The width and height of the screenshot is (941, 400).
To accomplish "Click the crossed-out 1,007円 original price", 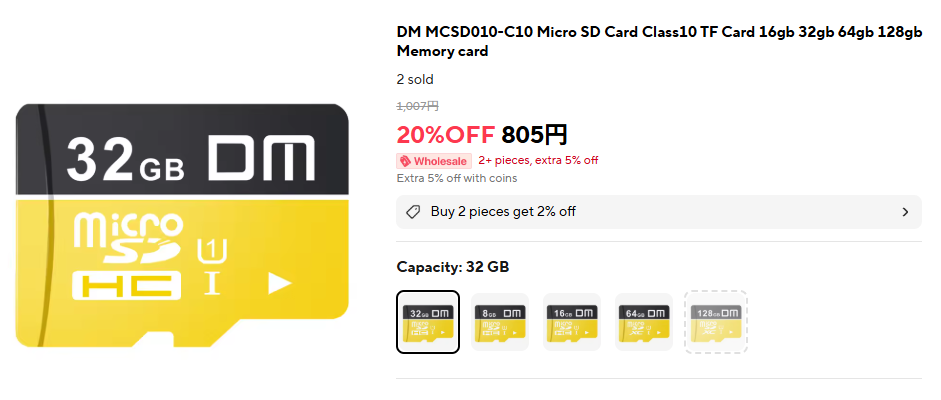I will click(417, 105).
